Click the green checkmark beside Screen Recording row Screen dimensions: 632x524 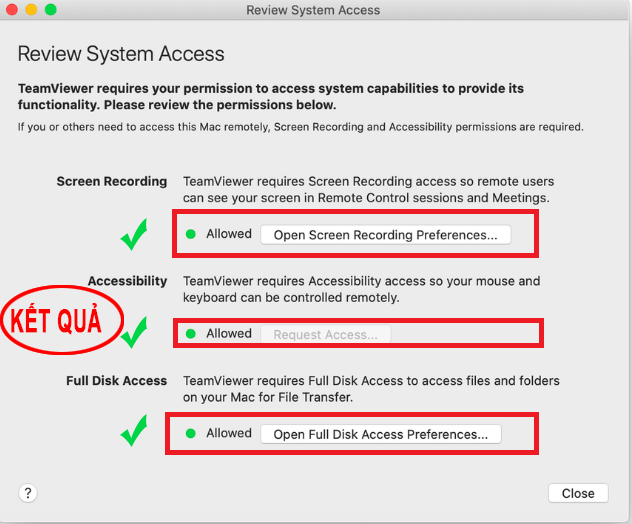[133, 237]
